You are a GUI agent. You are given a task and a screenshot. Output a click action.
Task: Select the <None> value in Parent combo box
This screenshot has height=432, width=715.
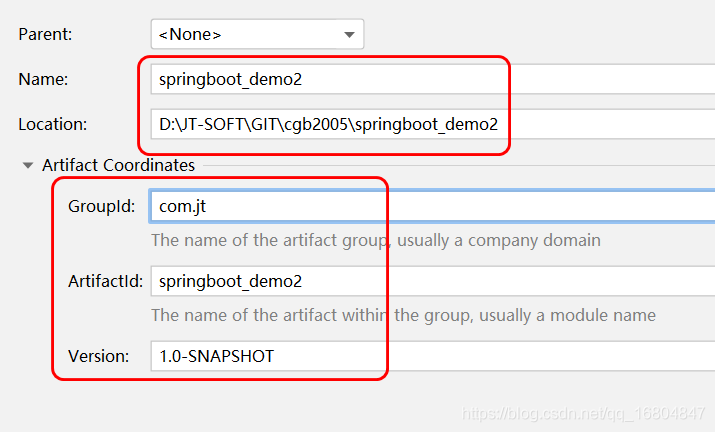pos(190,35)
